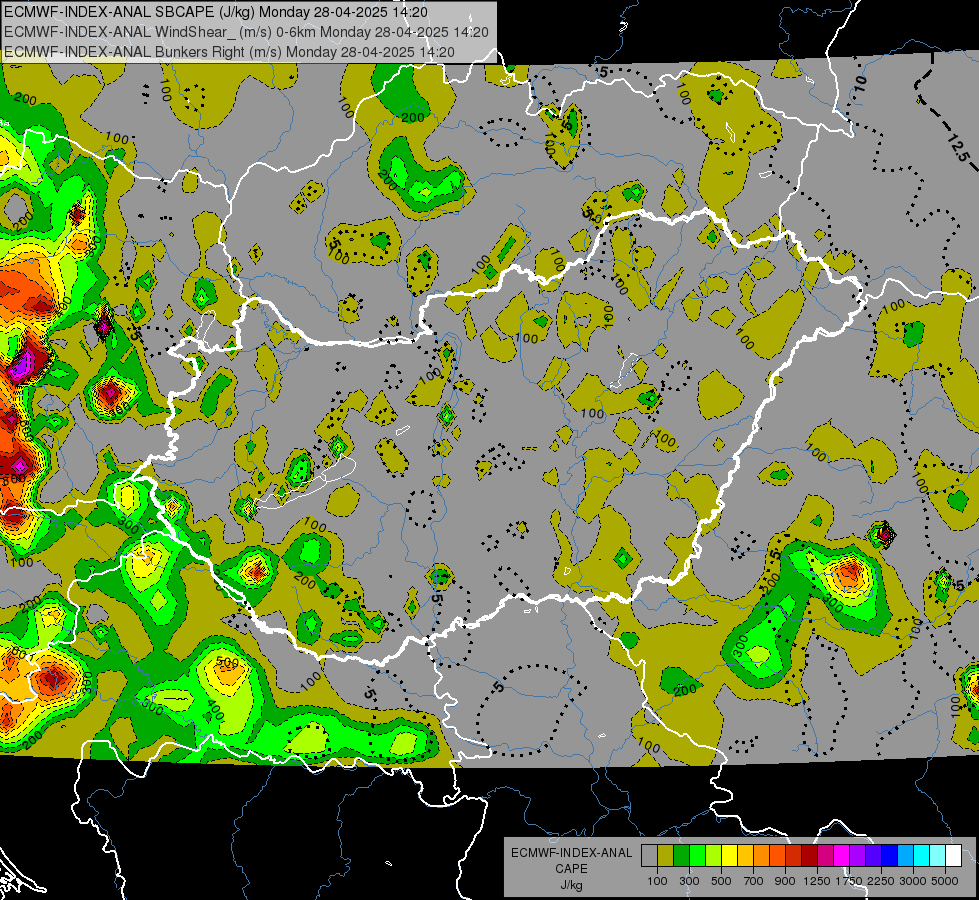Click the 300 value under the legend bar
This screenshot has height=900, width=979.
pos(689,881)
